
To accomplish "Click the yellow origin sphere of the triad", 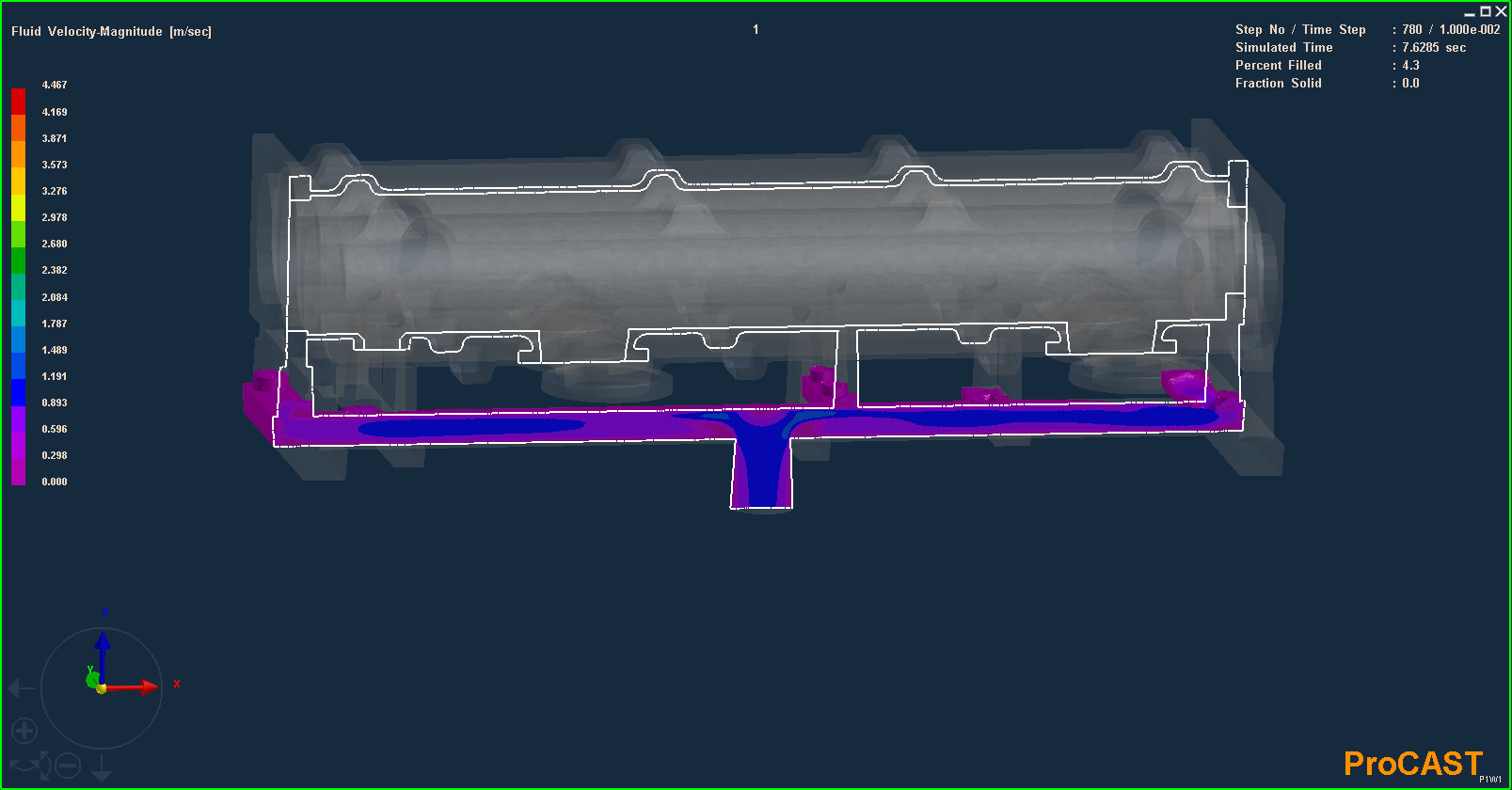I will point(102,688).
